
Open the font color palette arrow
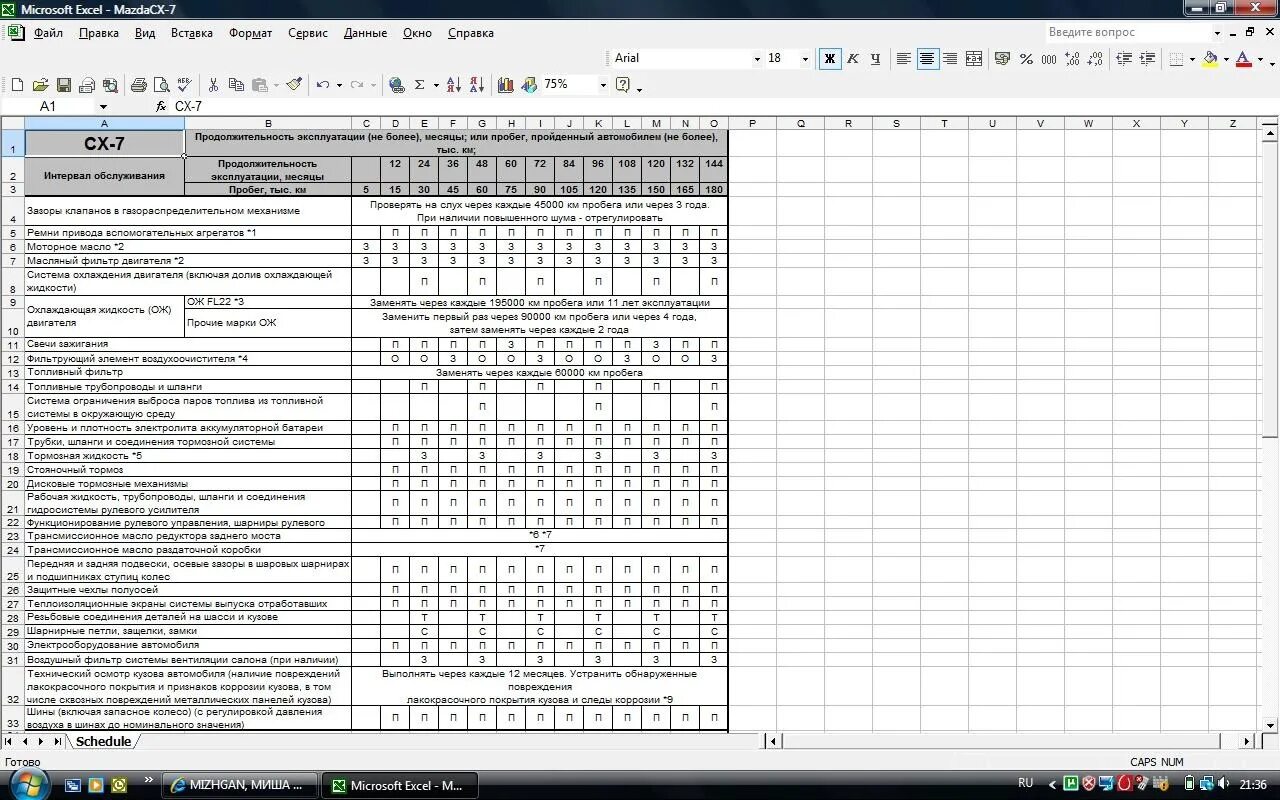pos(1260,59)
